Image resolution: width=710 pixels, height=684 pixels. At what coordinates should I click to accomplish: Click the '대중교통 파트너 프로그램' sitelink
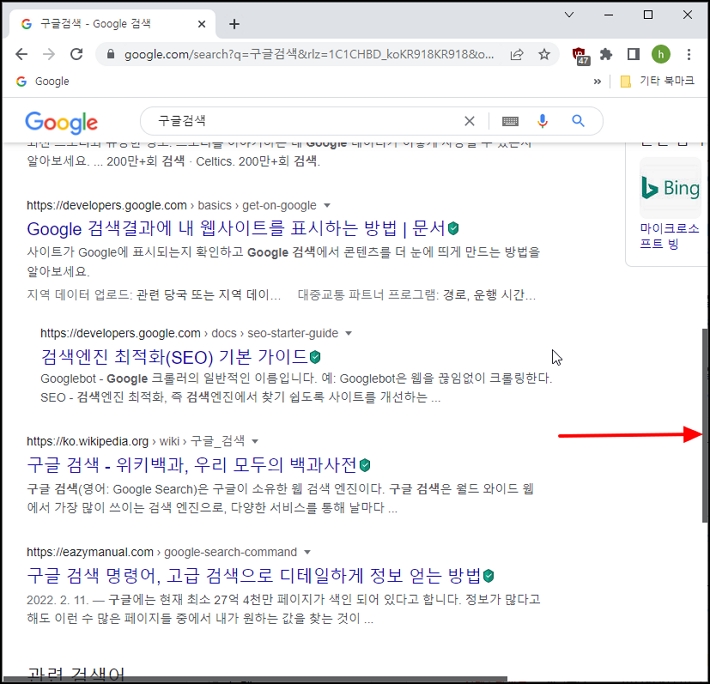coord(367,295)
